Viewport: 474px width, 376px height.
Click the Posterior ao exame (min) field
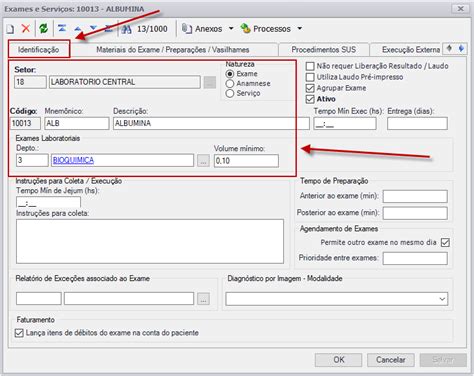tap(415, 213)
